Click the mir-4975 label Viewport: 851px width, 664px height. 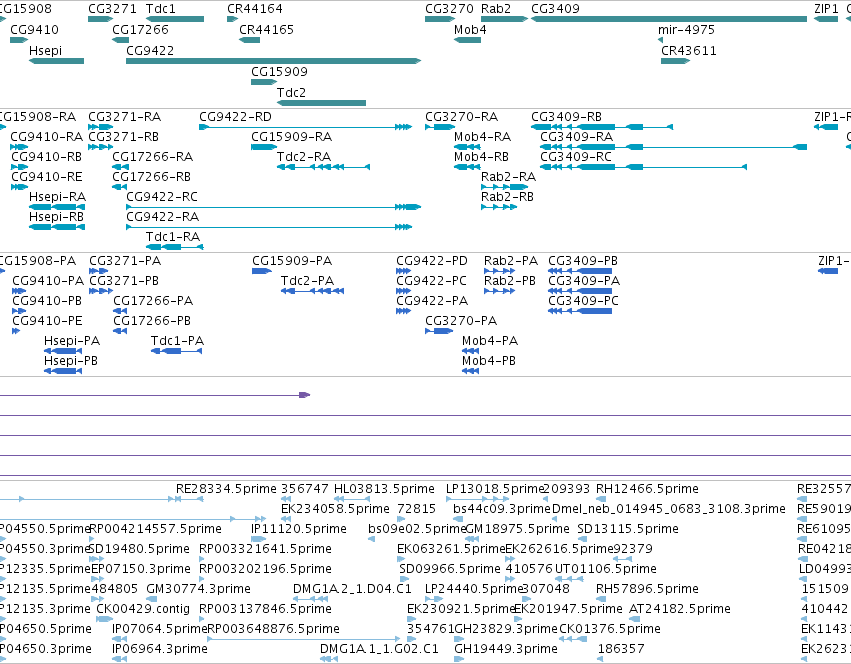pyautogui.click(x=686, y=30)
